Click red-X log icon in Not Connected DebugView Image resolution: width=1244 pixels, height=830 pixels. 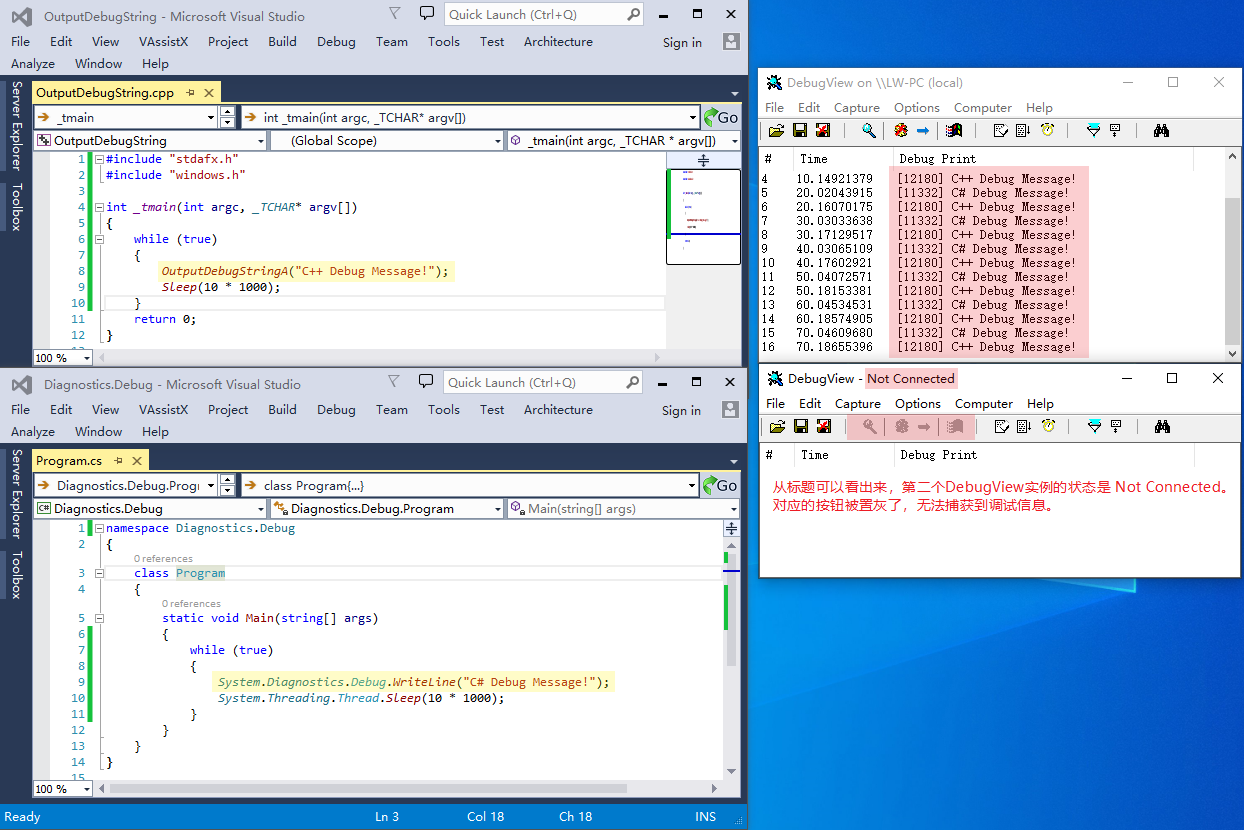tap(823, 427)
